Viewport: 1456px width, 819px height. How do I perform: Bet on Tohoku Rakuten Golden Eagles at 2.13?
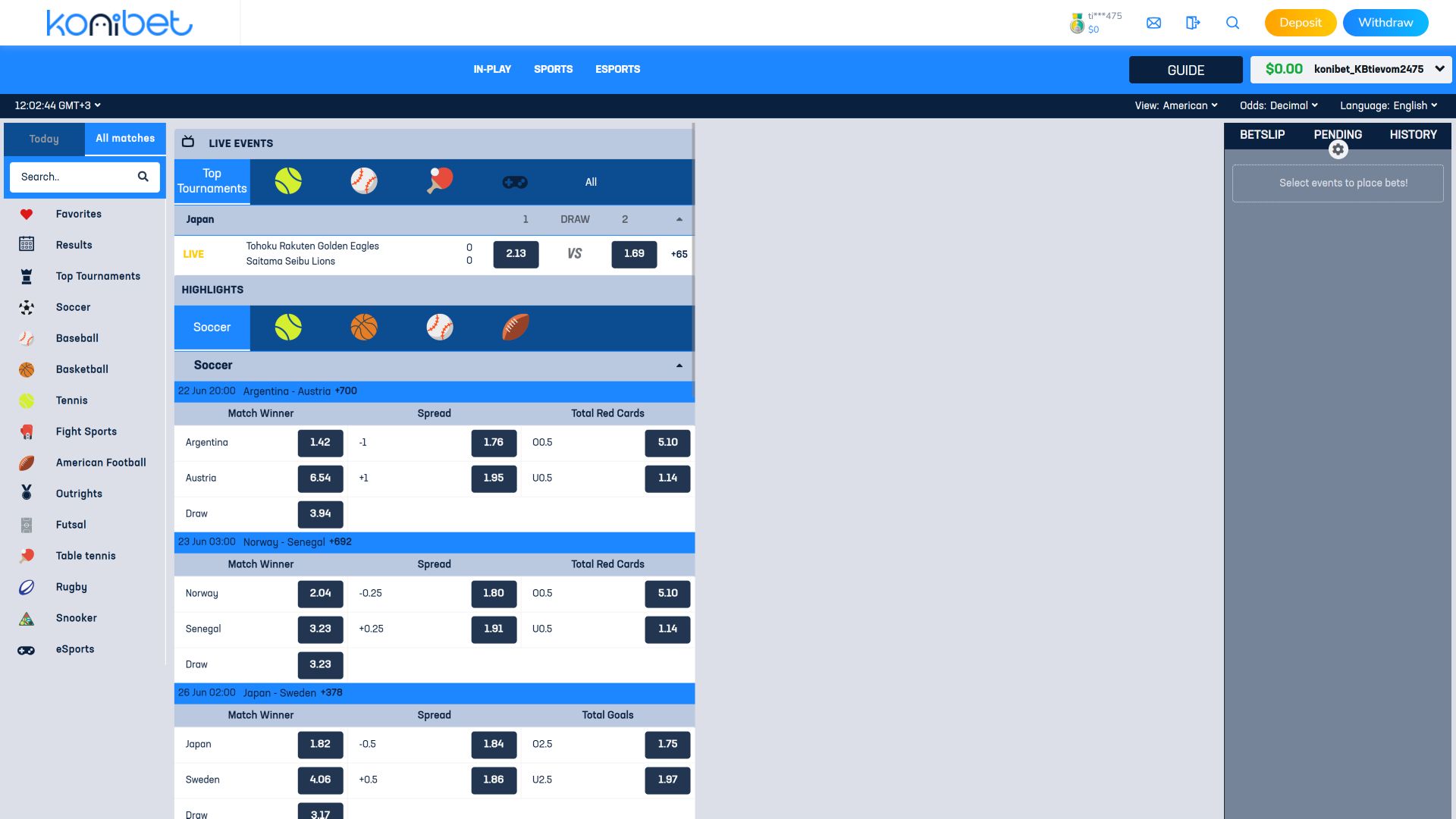[516, 254]
